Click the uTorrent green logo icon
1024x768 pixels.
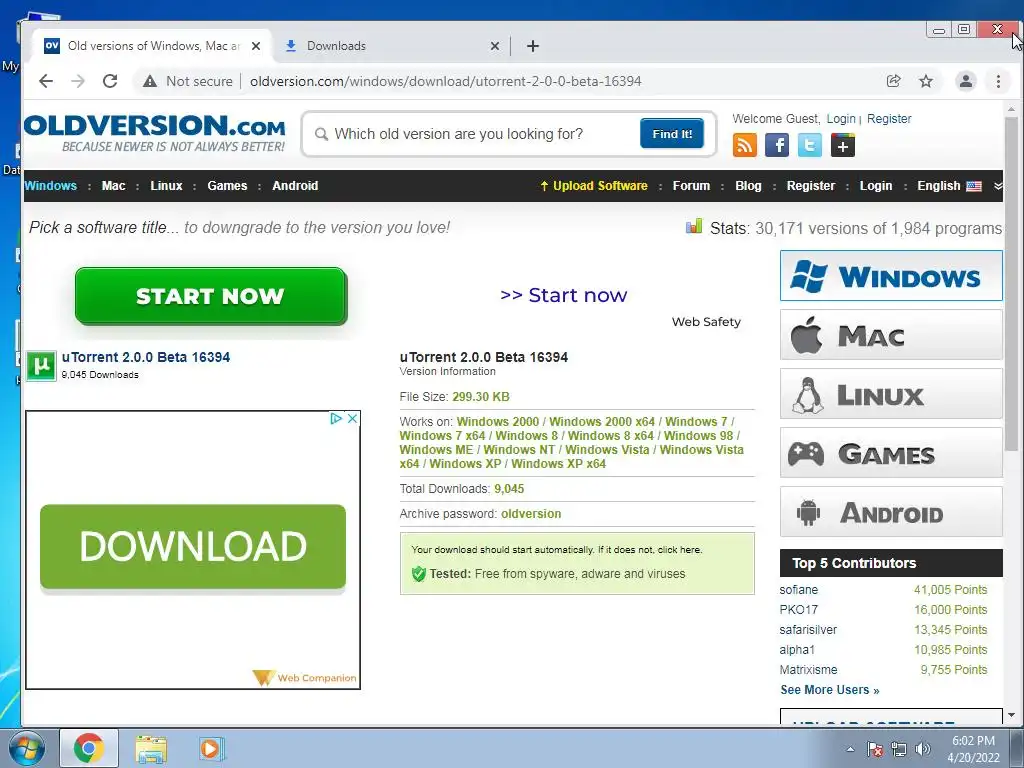[41, 366]
